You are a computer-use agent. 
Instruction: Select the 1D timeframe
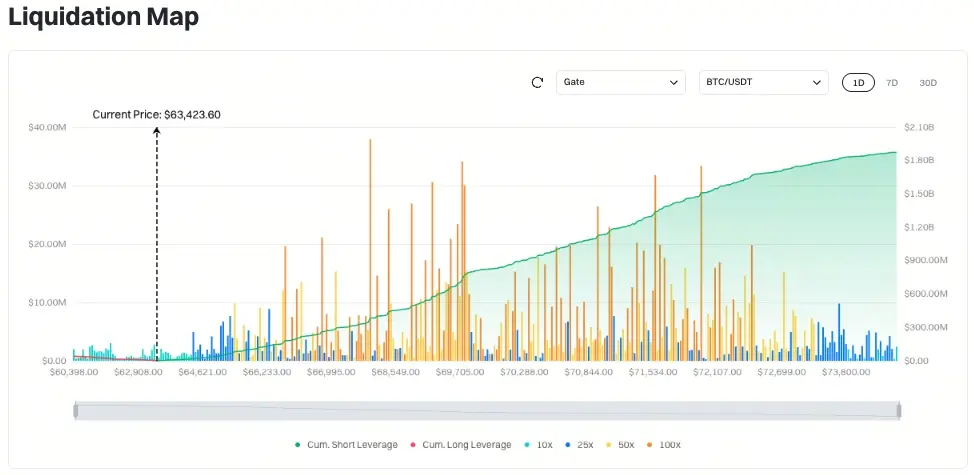pos(858,83)
